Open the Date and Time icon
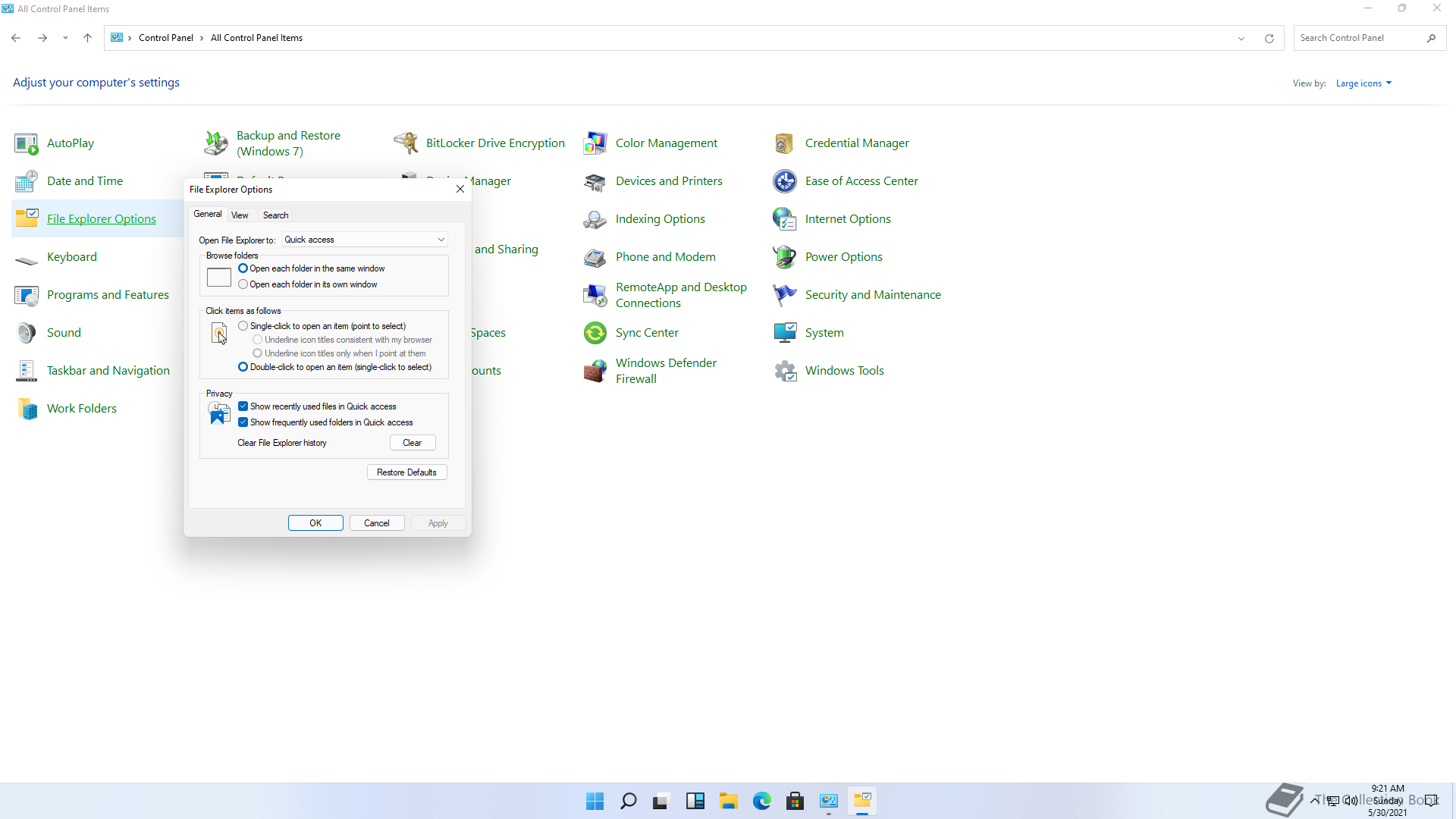 pos(27,181)
